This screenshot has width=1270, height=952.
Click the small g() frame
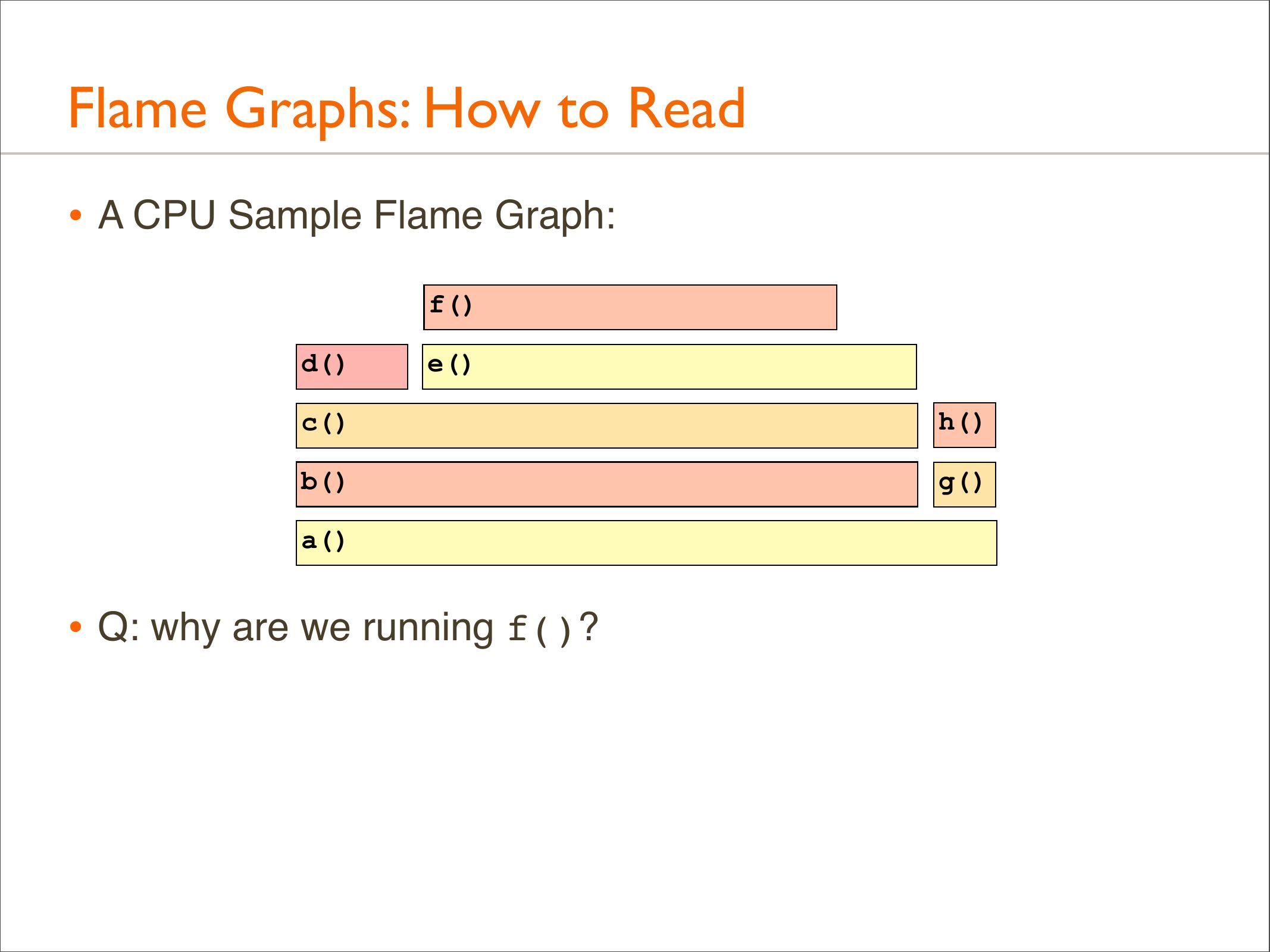click(964, 484)
